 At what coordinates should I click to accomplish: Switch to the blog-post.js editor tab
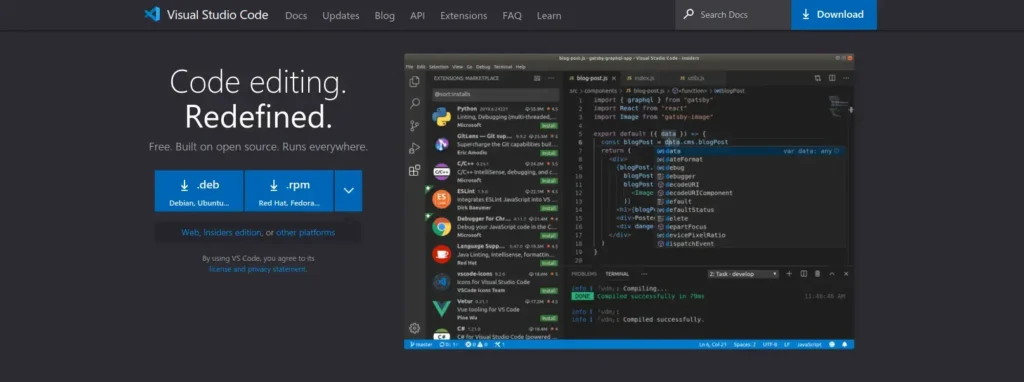(x=591, y=78)
